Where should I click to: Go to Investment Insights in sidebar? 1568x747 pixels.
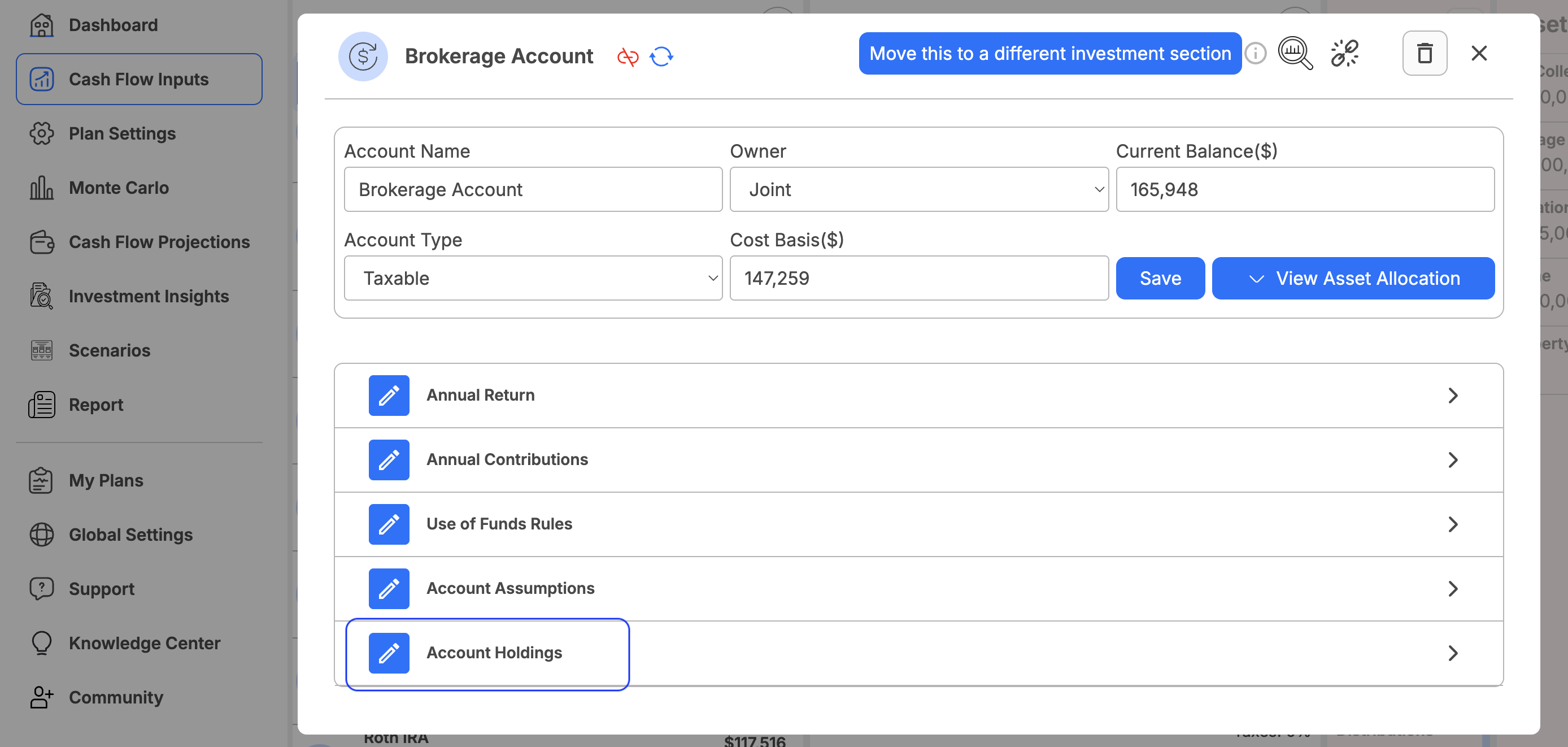click(149, 296)
